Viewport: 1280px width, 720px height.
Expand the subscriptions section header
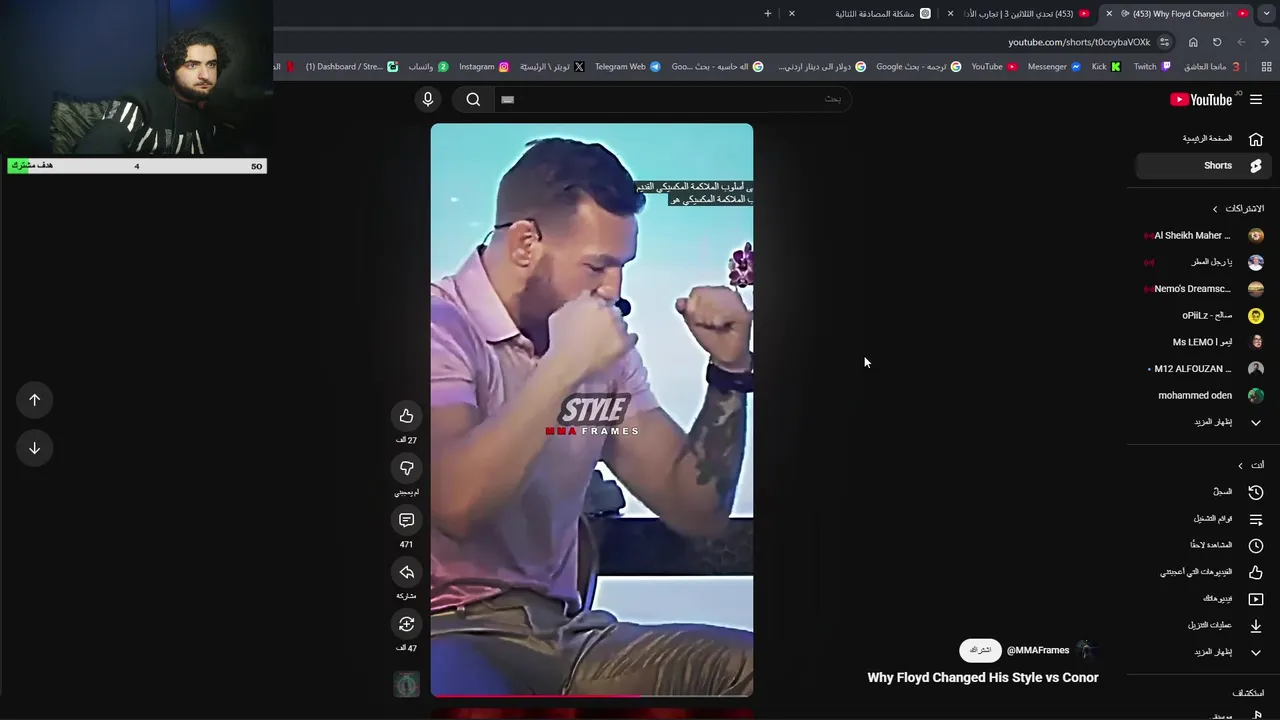click(x=1238, y=209)
